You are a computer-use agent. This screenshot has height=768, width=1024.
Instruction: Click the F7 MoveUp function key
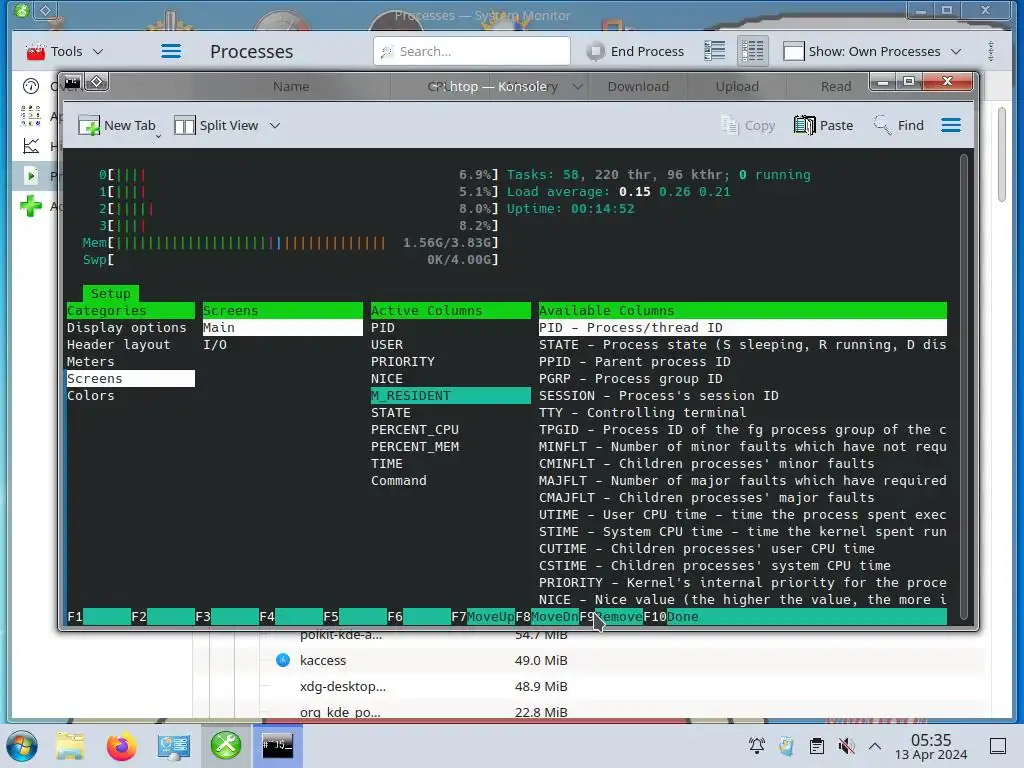pyautogui.click(x=483, y=616)
